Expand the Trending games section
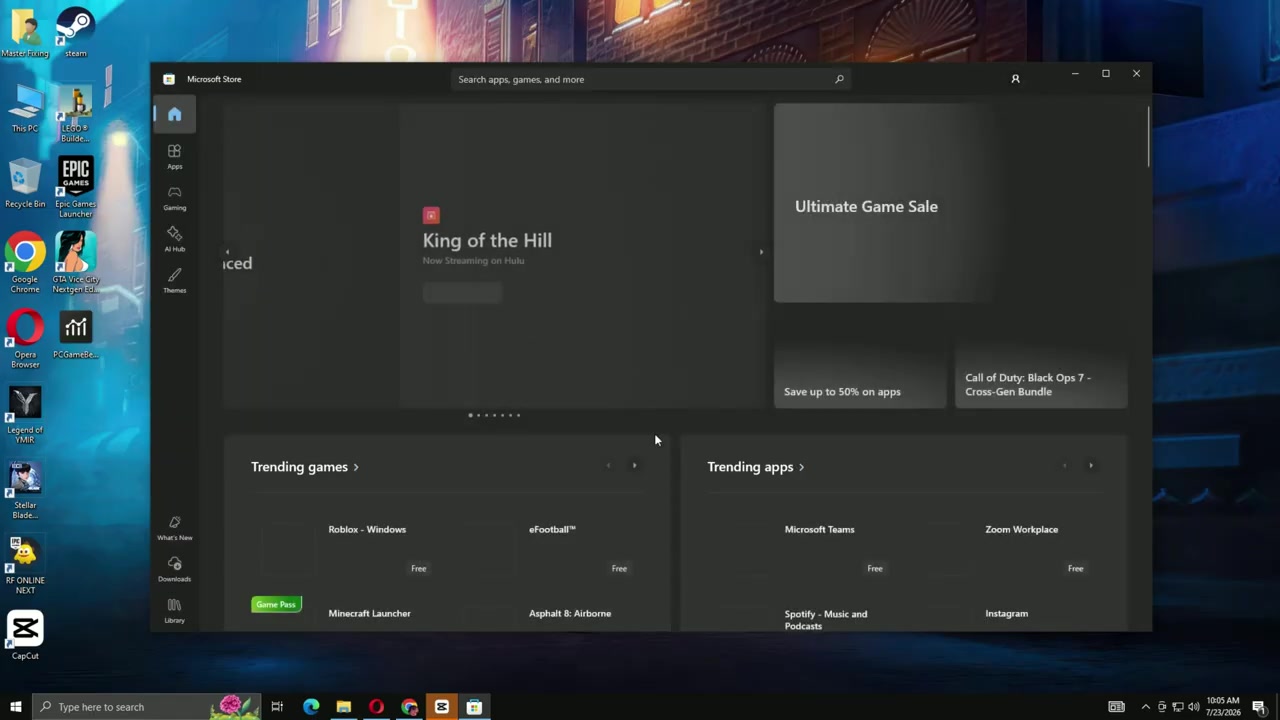Image resolution: width=1280 pixels, height=720 pixels. point(305,467)
